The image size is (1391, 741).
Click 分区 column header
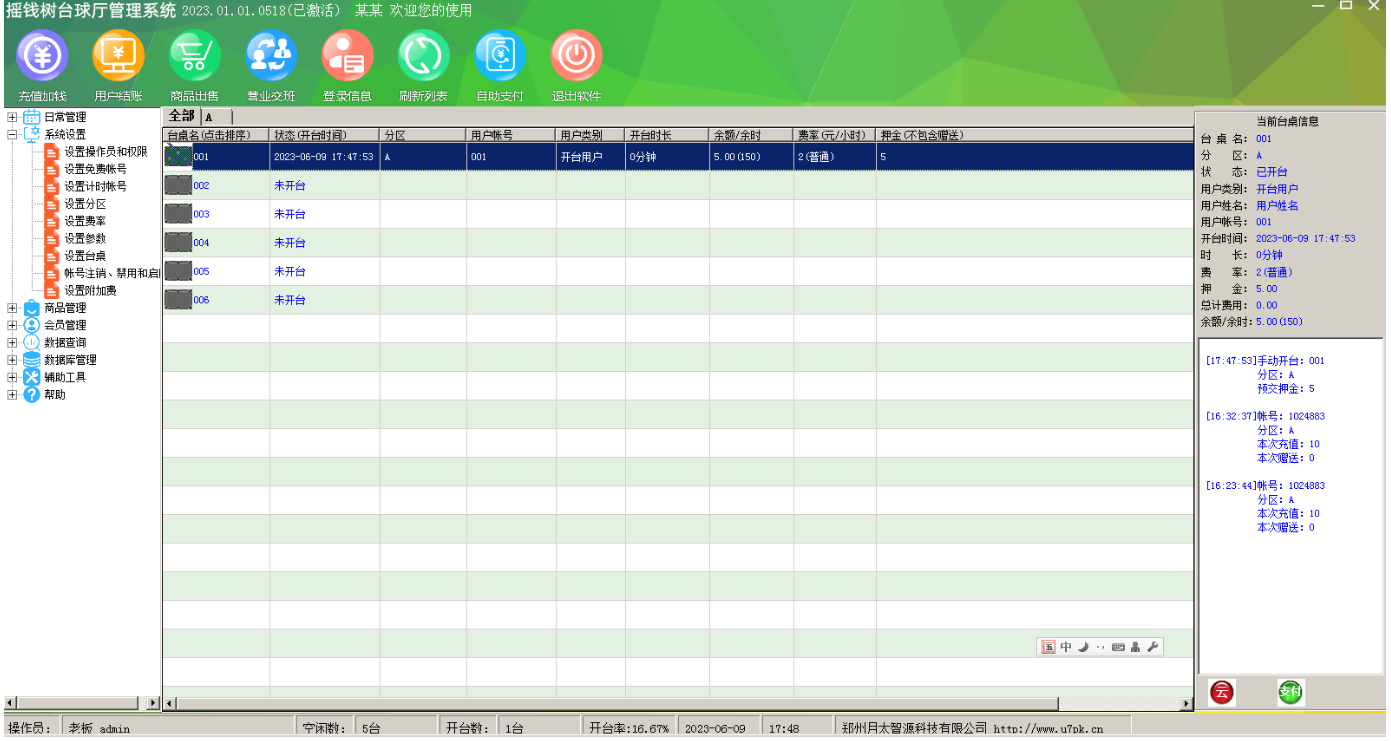pyautogui.click(x=423, y=135)
